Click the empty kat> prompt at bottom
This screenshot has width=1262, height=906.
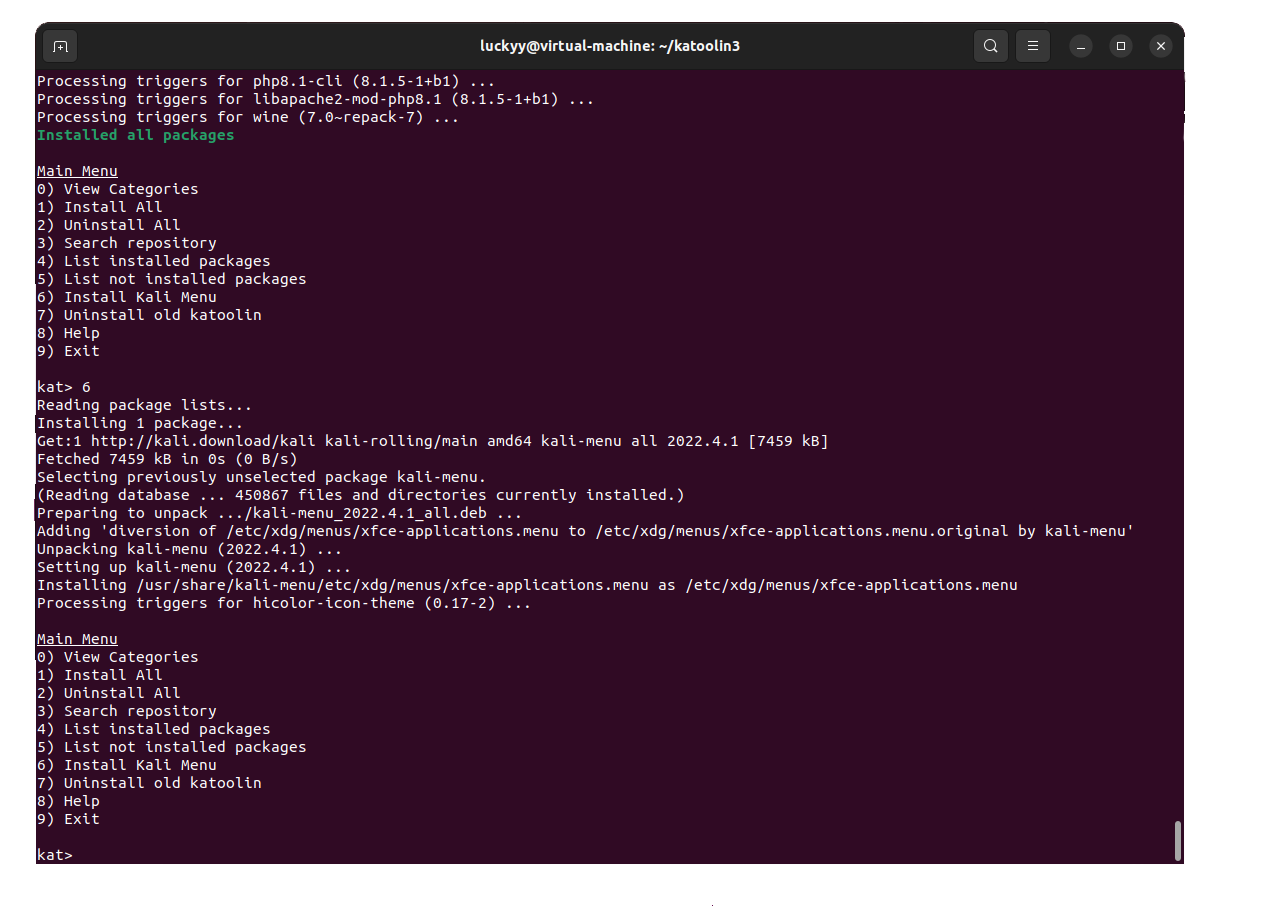55,855
